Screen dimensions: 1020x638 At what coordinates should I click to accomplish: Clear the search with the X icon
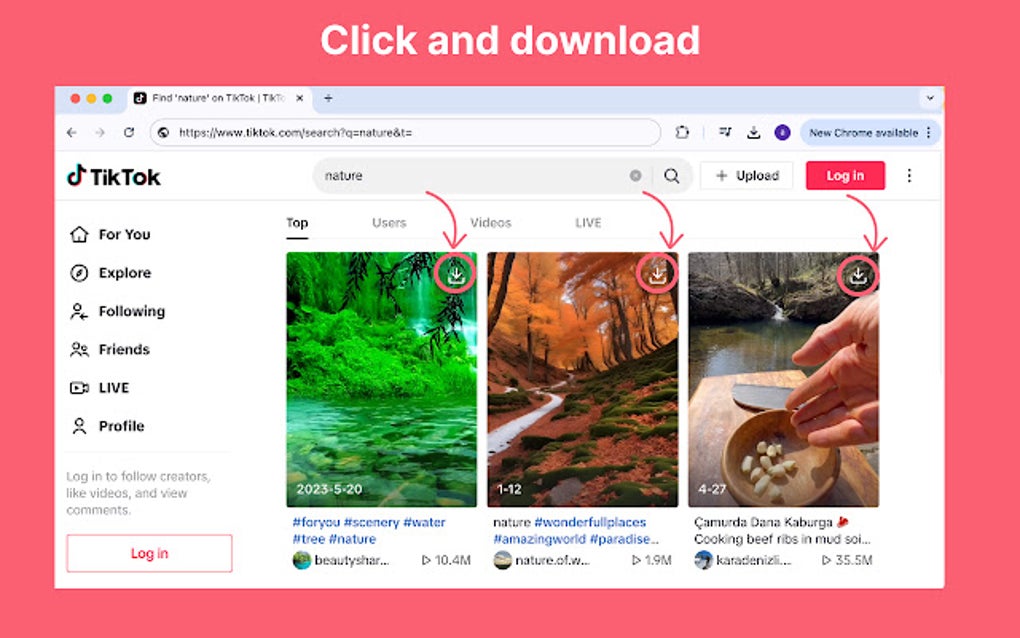636,175
